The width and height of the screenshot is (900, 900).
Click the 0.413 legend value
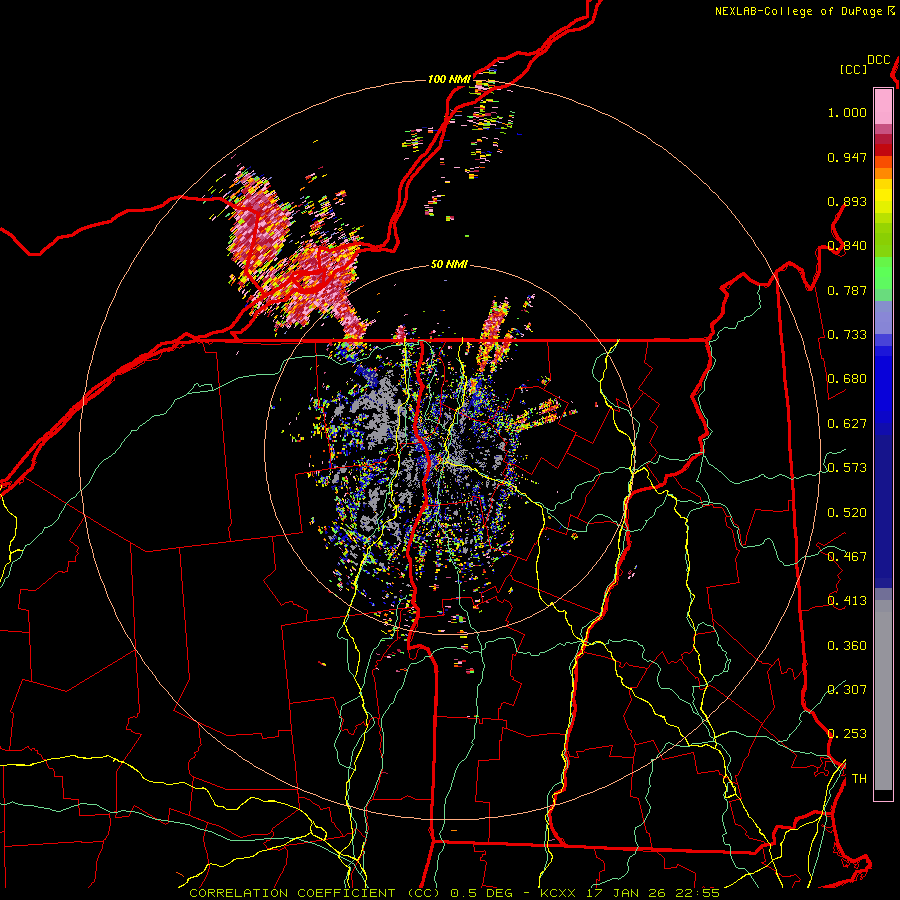tap(847, 601)
